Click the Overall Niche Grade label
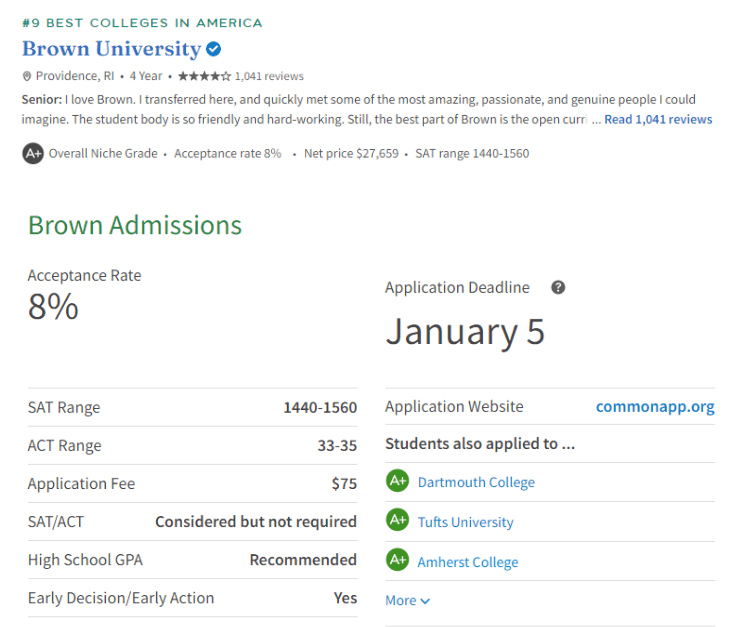This screenshot has height=627, width=729. point(103,153)
